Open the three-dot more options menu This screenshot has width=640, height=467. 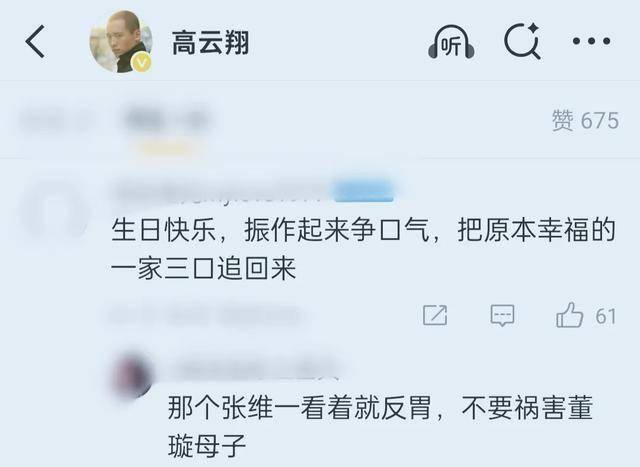point(591,41)
